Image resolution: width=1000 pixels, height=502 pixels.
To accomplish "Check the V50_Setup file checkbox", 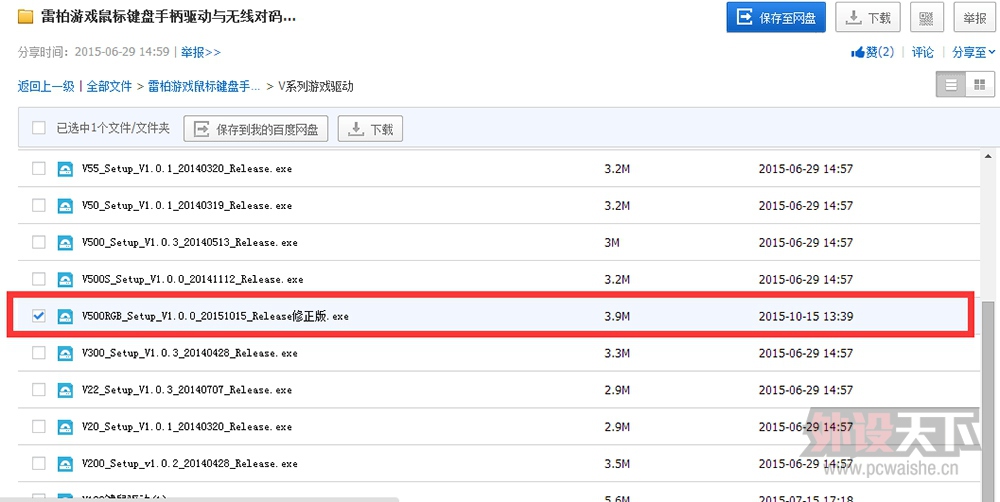I will pyautogui.click(x=39, y=205).
